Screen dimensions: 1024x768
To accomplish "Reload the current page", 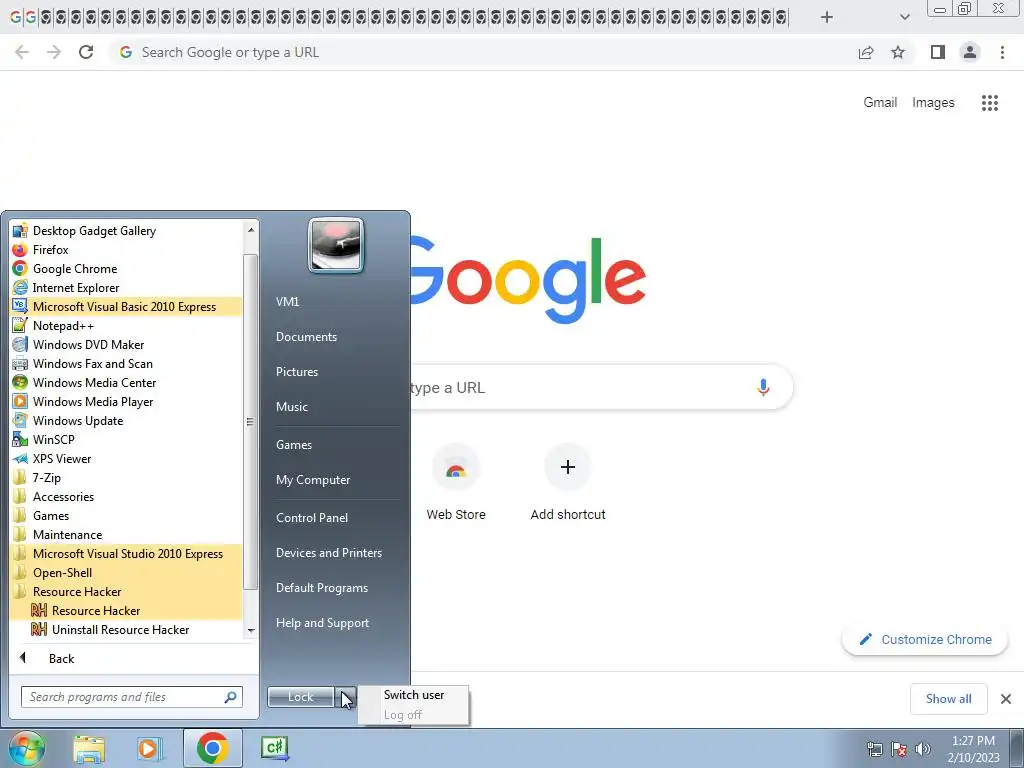I will coord(86,52).
